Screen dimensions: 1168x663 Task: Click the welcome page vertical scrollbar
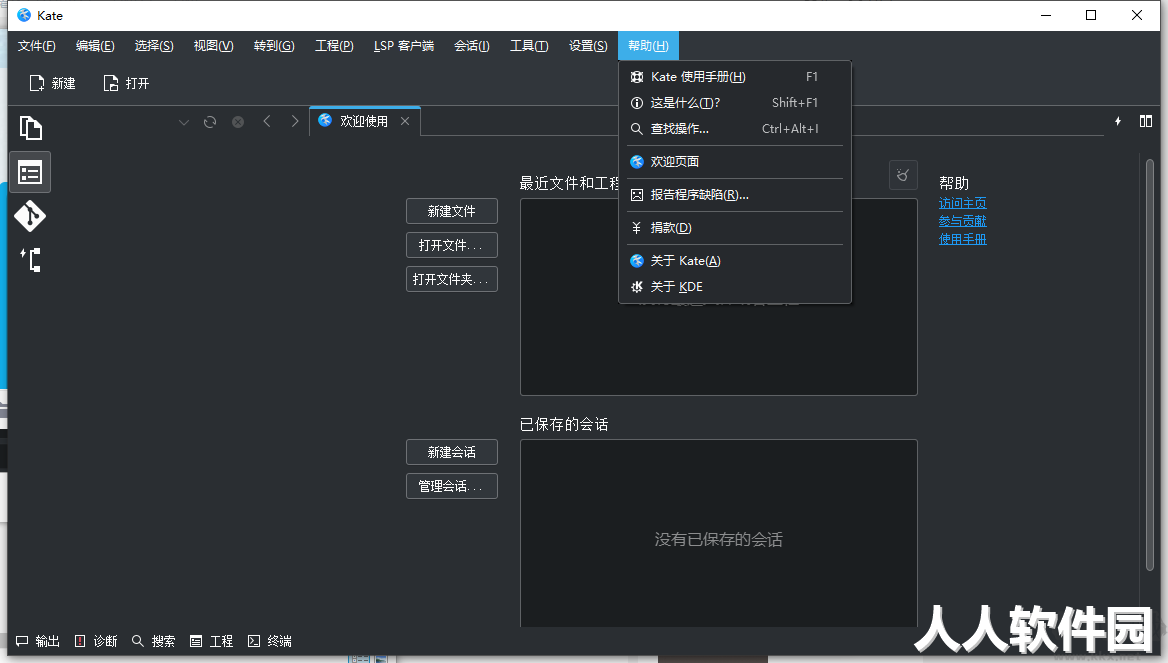pos(1149,365)
